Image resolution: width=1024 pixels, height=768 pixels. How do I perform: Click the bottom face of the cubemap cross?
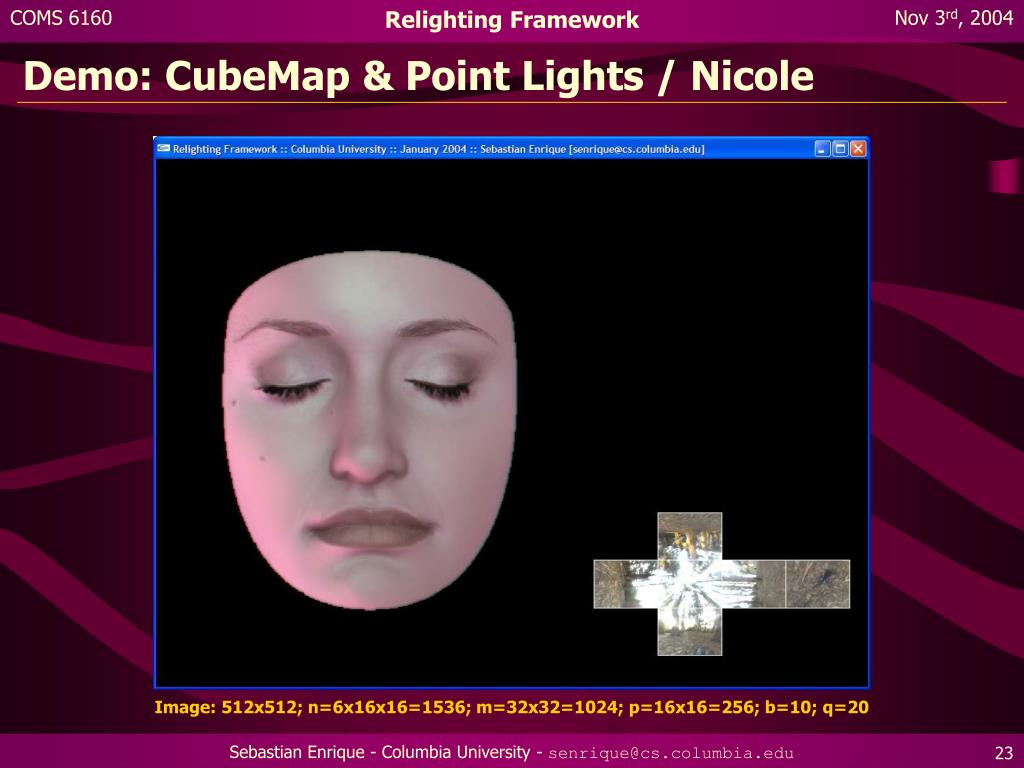690,632
